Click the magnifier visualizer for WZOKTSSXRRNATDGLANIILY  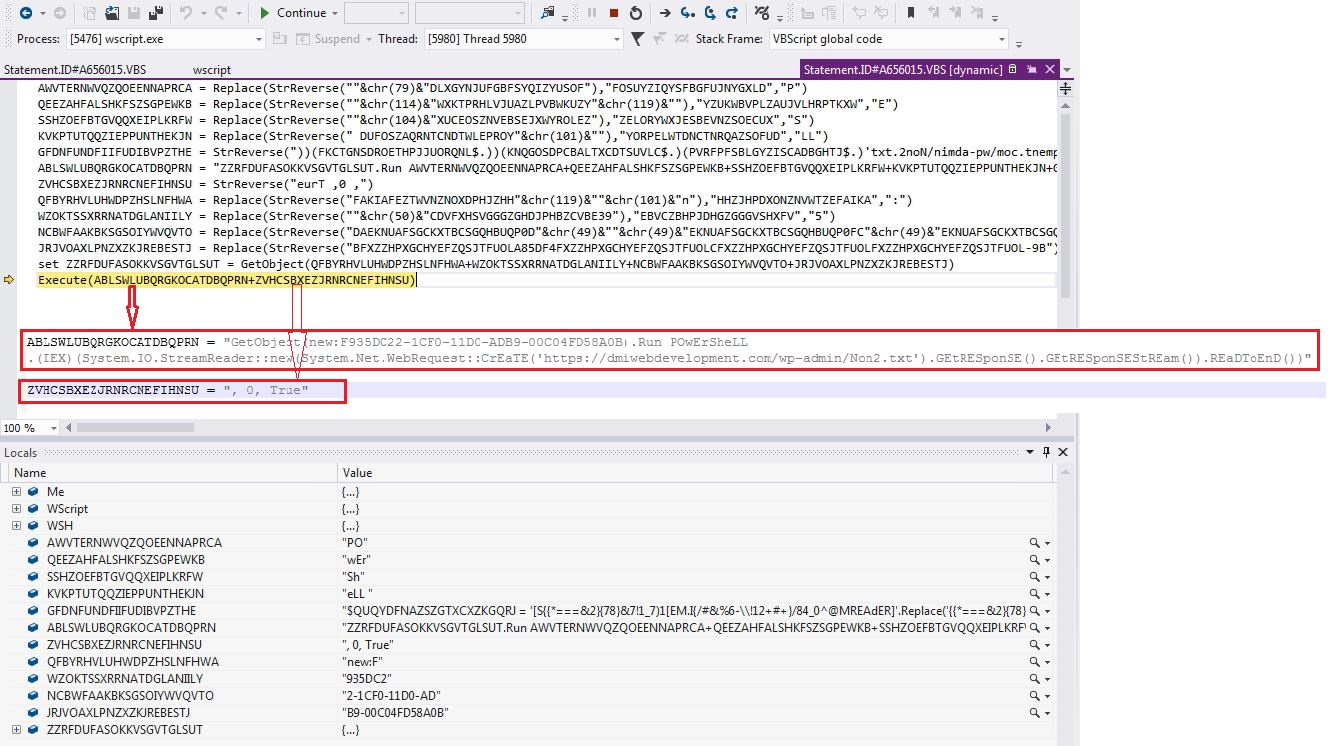point(1035,678)
